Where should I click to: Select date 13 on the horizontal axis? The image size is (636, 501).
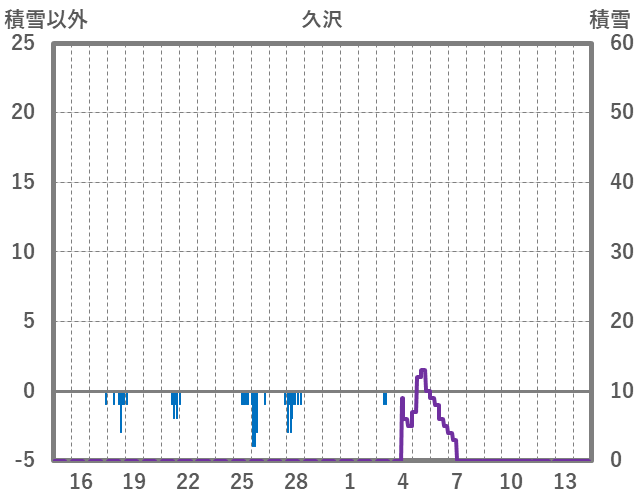pos(564,481)
